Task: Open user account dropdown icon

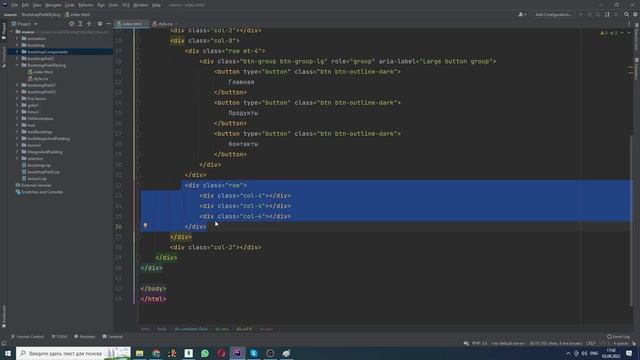Action: [x=522, y=15]
